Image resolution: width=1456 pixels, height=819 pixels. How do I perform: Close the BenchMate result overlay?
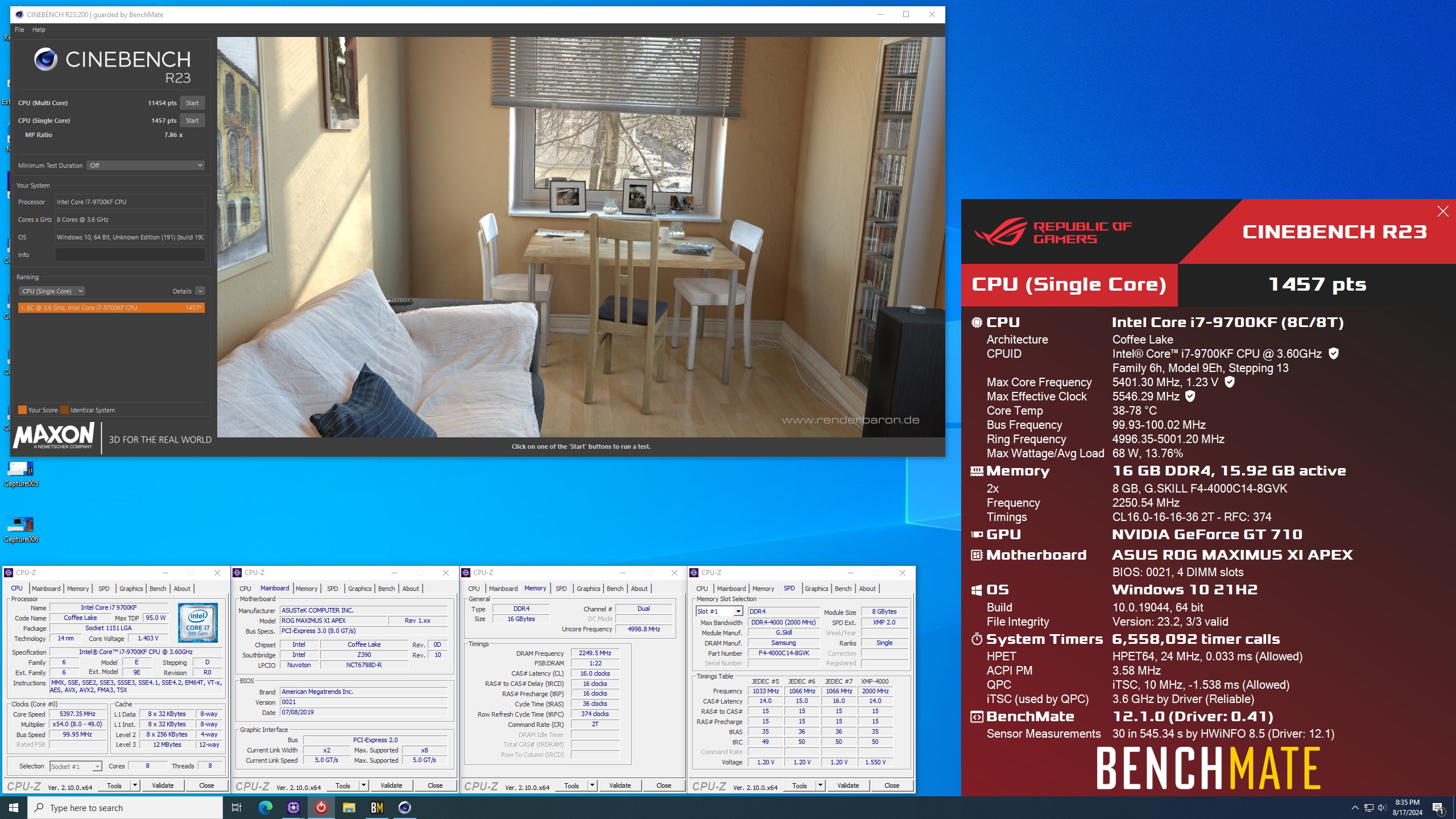(1443, 212)
